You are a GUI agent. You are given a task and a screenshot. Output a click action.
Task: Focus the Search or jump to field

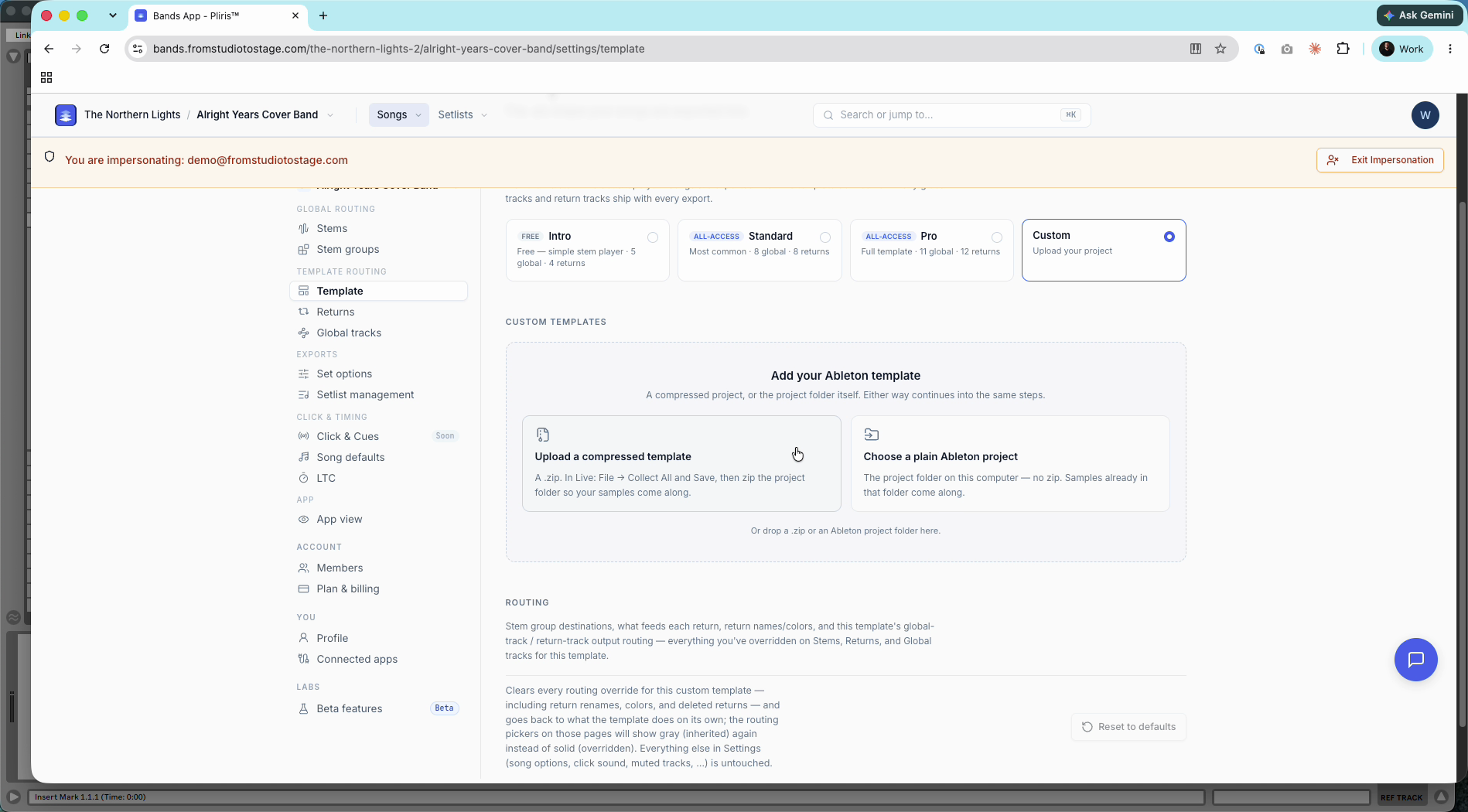[951, 115]
